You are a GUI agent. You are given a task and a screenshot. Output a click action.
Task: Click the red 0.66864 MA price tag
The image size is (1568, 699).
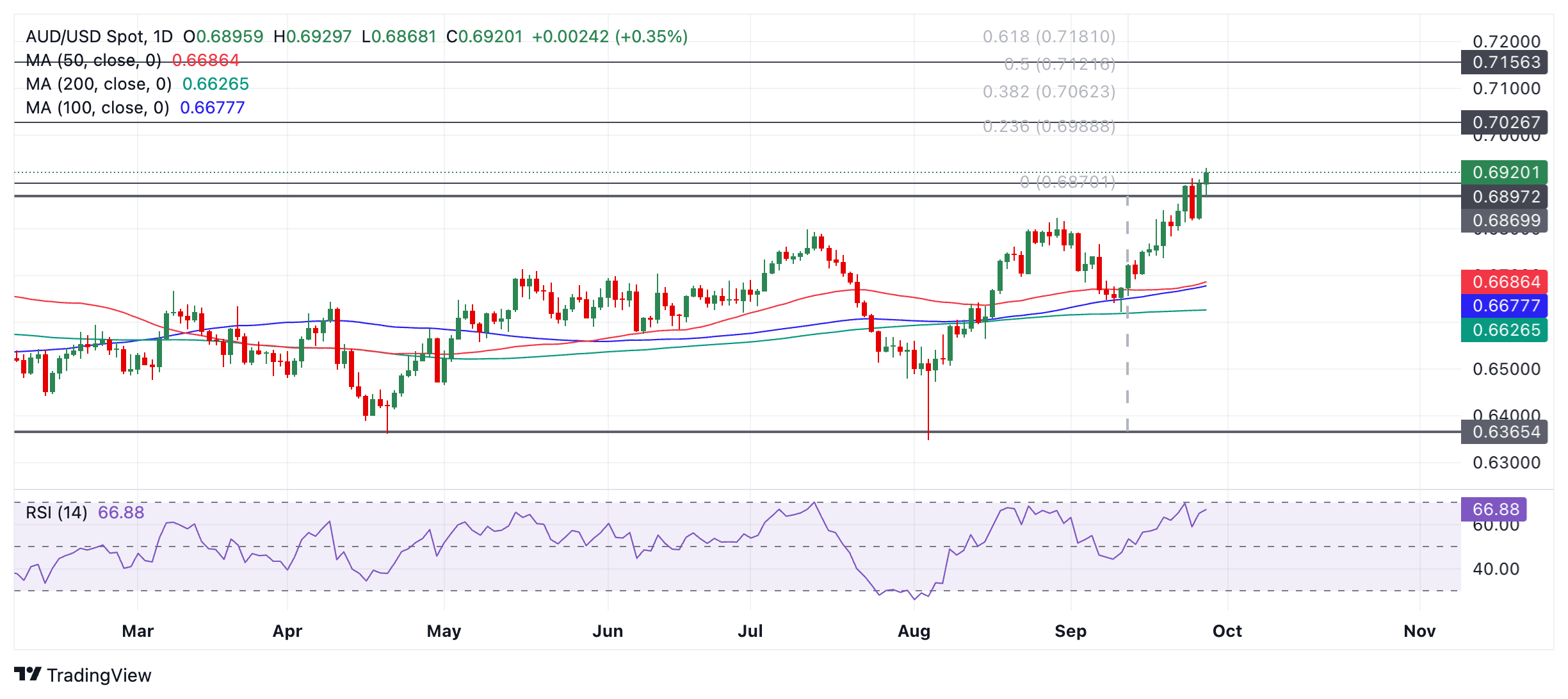[x=1503, y=282]
